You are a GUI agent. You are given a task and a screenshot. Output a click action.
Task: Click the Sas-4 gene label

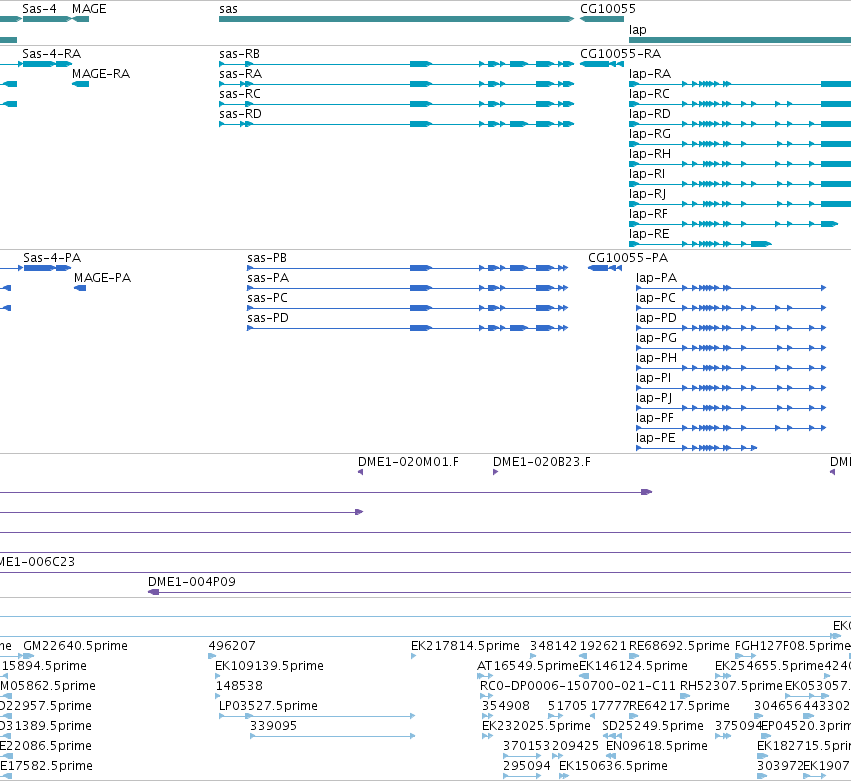tap(39, 9)
